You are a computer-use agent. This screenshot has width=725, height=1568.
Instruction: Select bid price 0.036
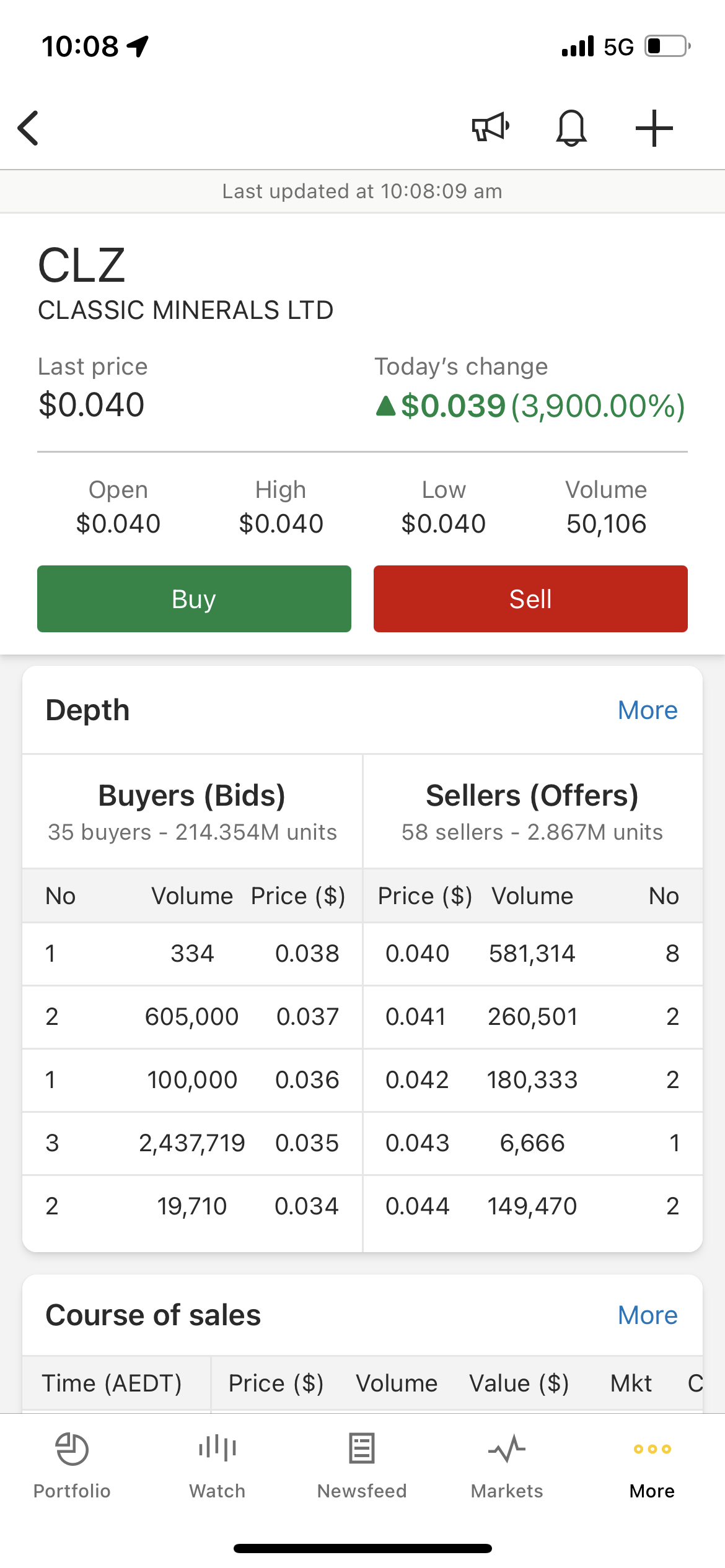click(x=307, y=1080)
